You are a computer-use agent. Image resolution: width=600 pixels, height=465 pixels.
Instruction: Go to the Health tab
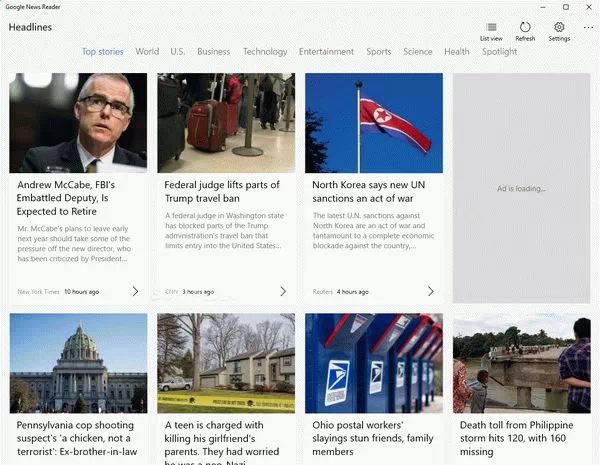click(457, 52)
